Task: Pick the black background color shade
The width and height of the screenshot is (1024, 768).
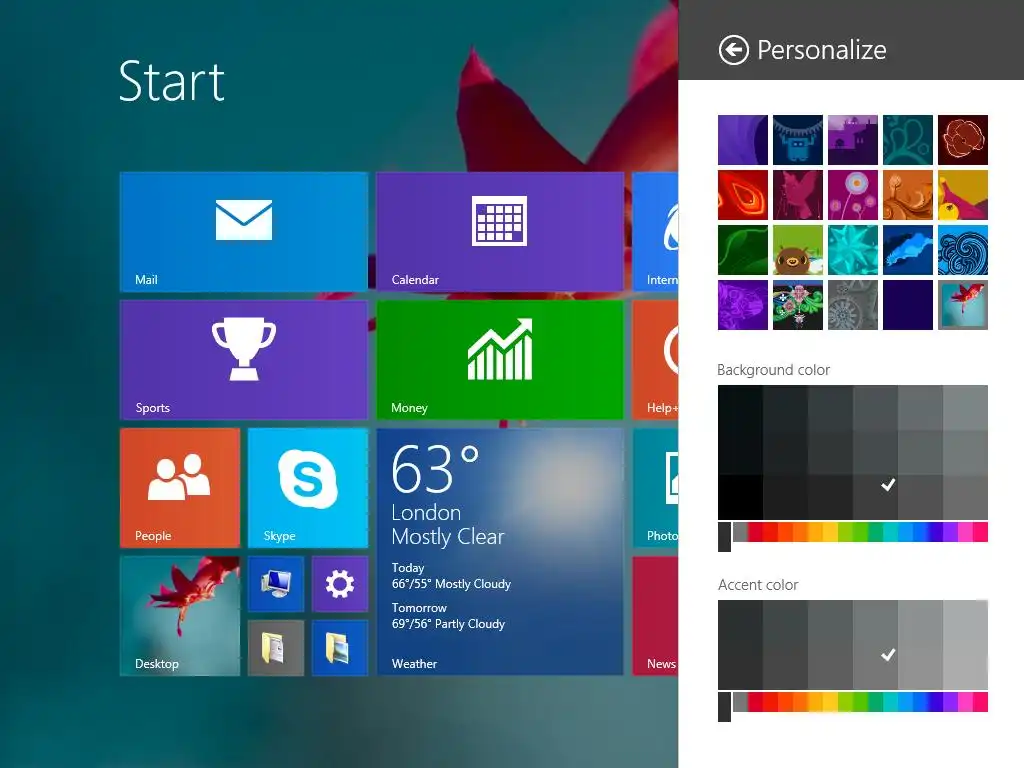Action: coord(740,497)
